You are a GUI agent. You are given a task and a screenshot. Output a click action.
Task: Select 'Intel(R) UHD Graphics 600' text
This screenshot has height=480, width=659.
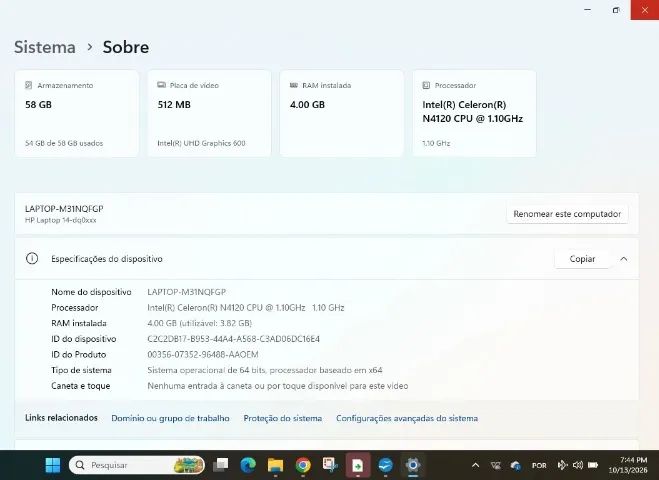201,143
